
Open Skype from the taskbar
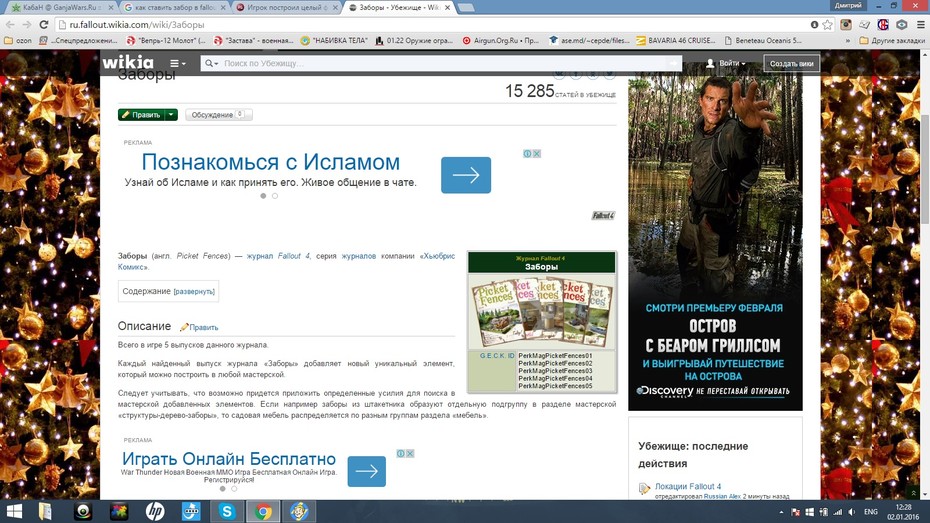227,511
